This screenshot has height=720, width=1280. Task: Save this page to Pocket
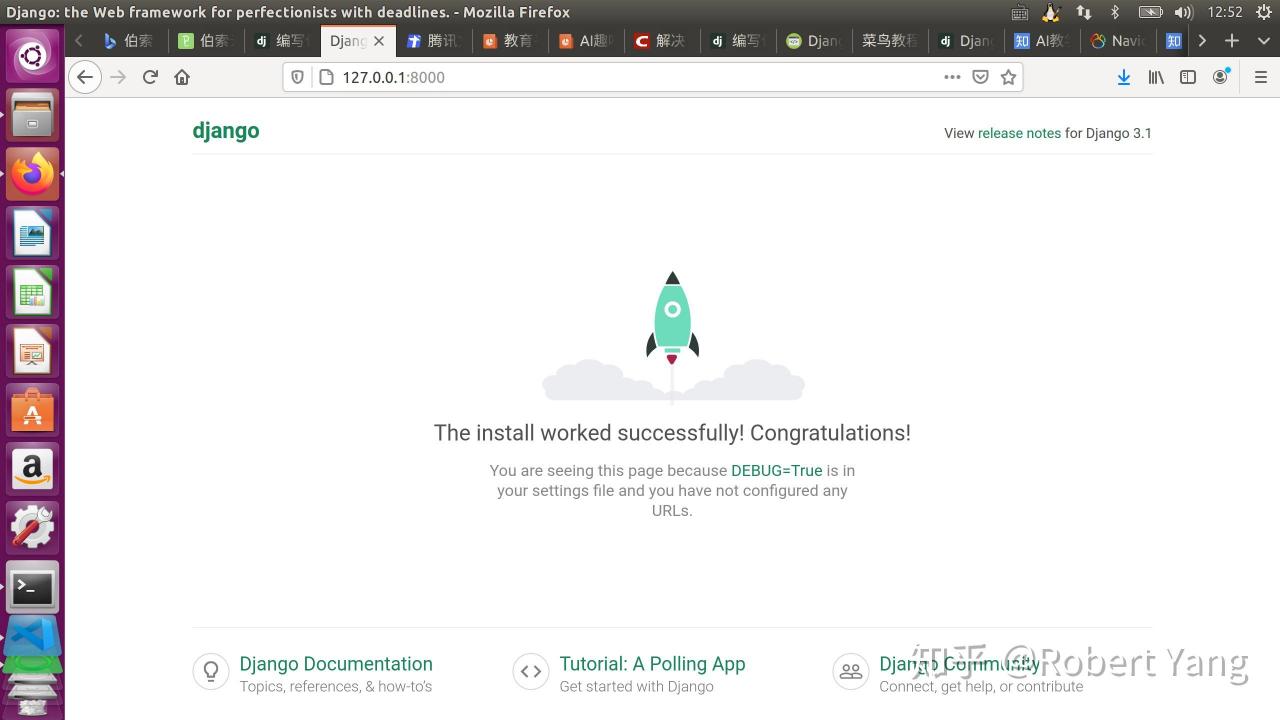click(x=981, y=77)
